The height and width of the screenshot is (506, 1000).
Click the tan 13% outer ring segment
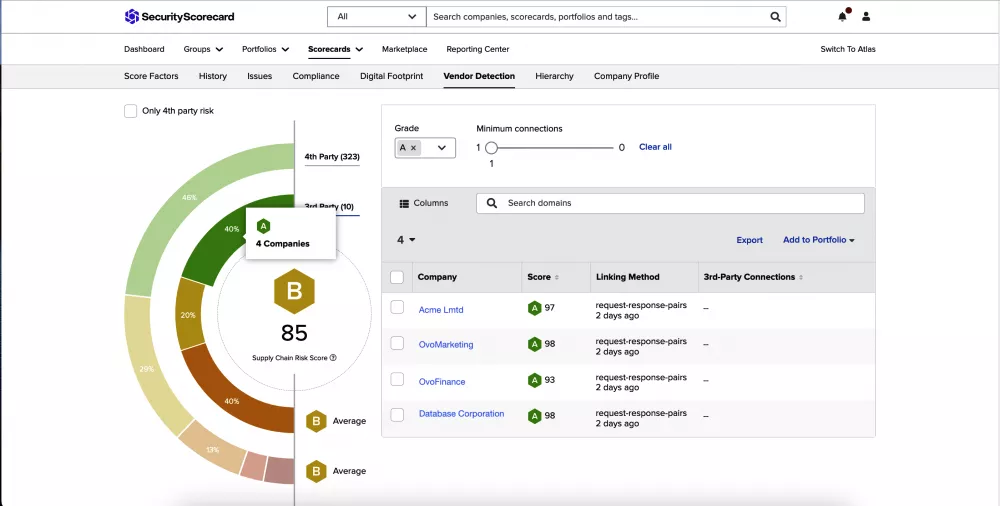[214, 449]
